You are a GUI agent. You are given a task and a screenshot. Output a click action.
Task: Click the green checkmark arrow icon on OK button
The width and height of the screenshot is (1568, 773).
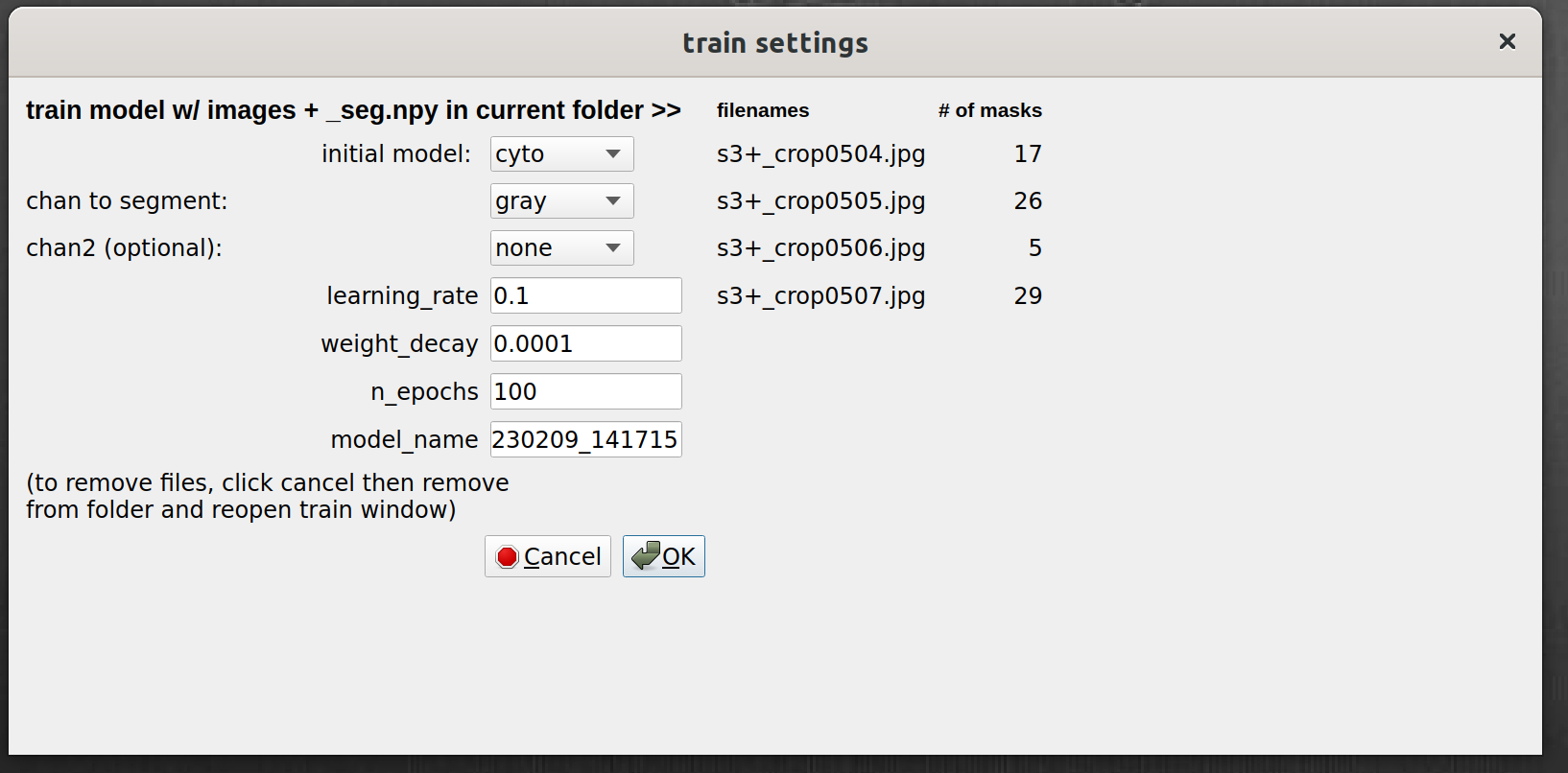click(x=647, y=556)
